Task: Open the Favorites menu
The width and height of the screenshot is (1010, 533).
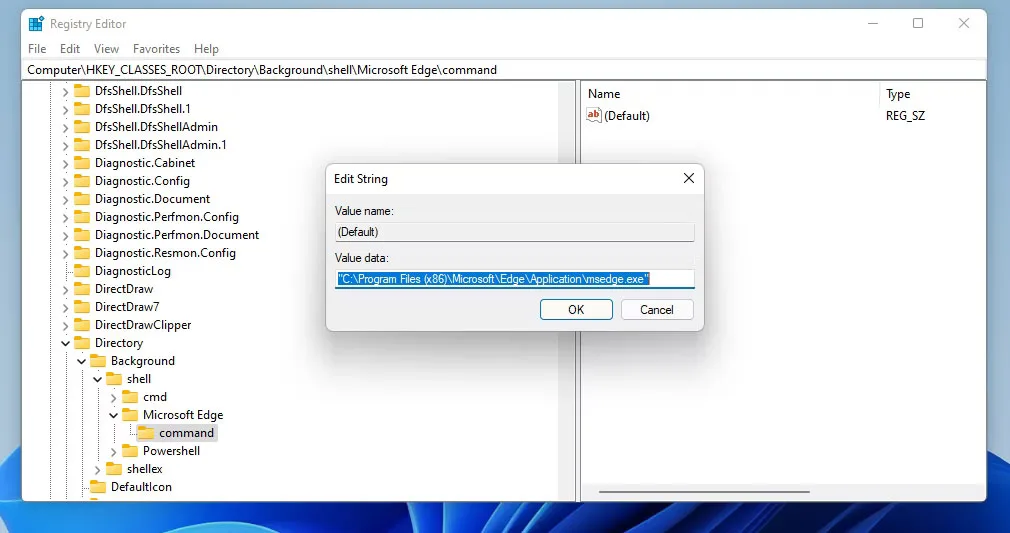Action: (x=157, y=49)
